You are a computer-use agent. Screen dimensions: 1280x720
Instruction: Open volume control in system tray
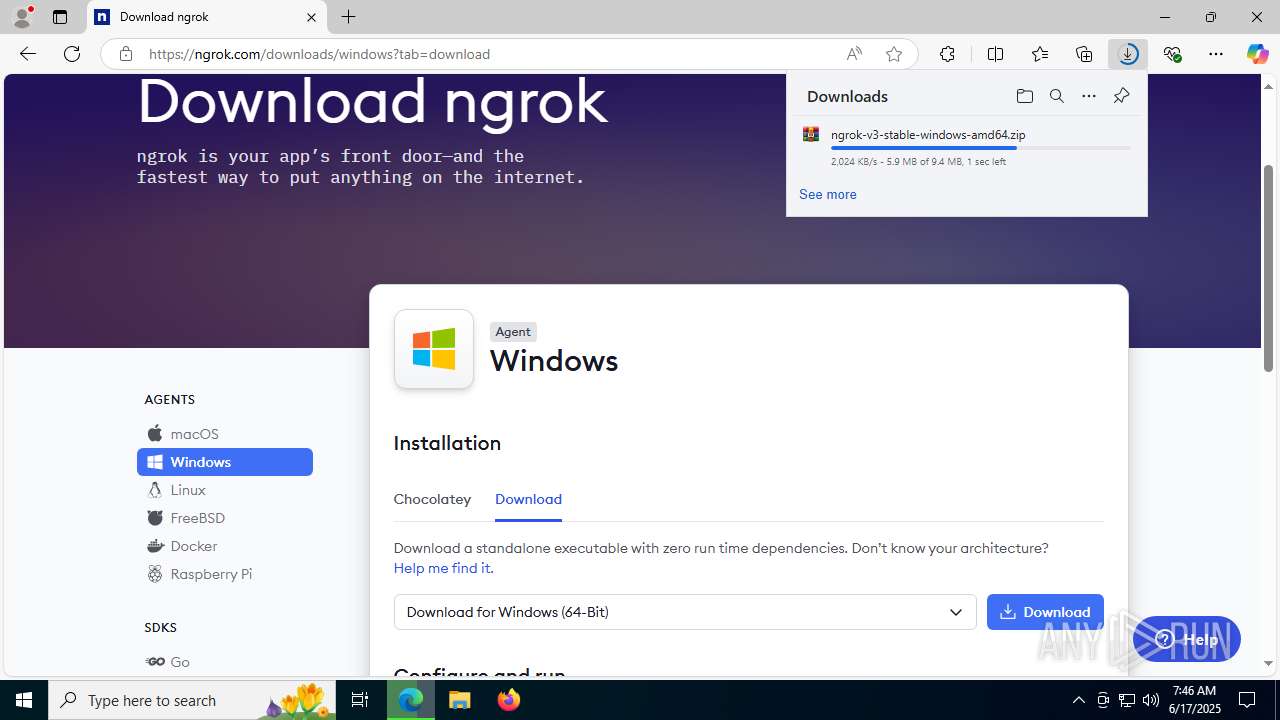tap(1151, 700)
